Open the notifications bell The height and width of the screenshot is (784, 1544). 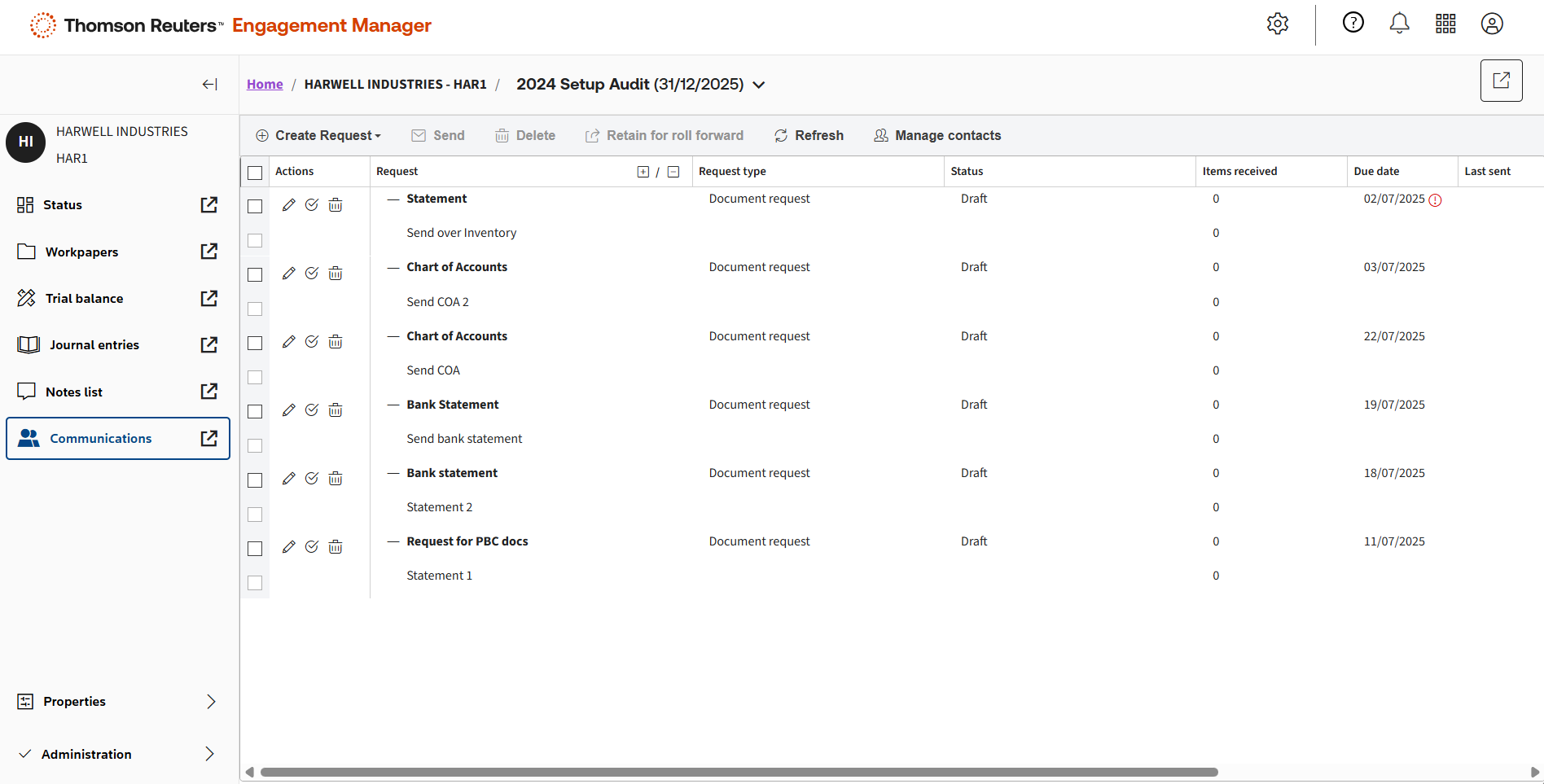tap(1399, 24)
